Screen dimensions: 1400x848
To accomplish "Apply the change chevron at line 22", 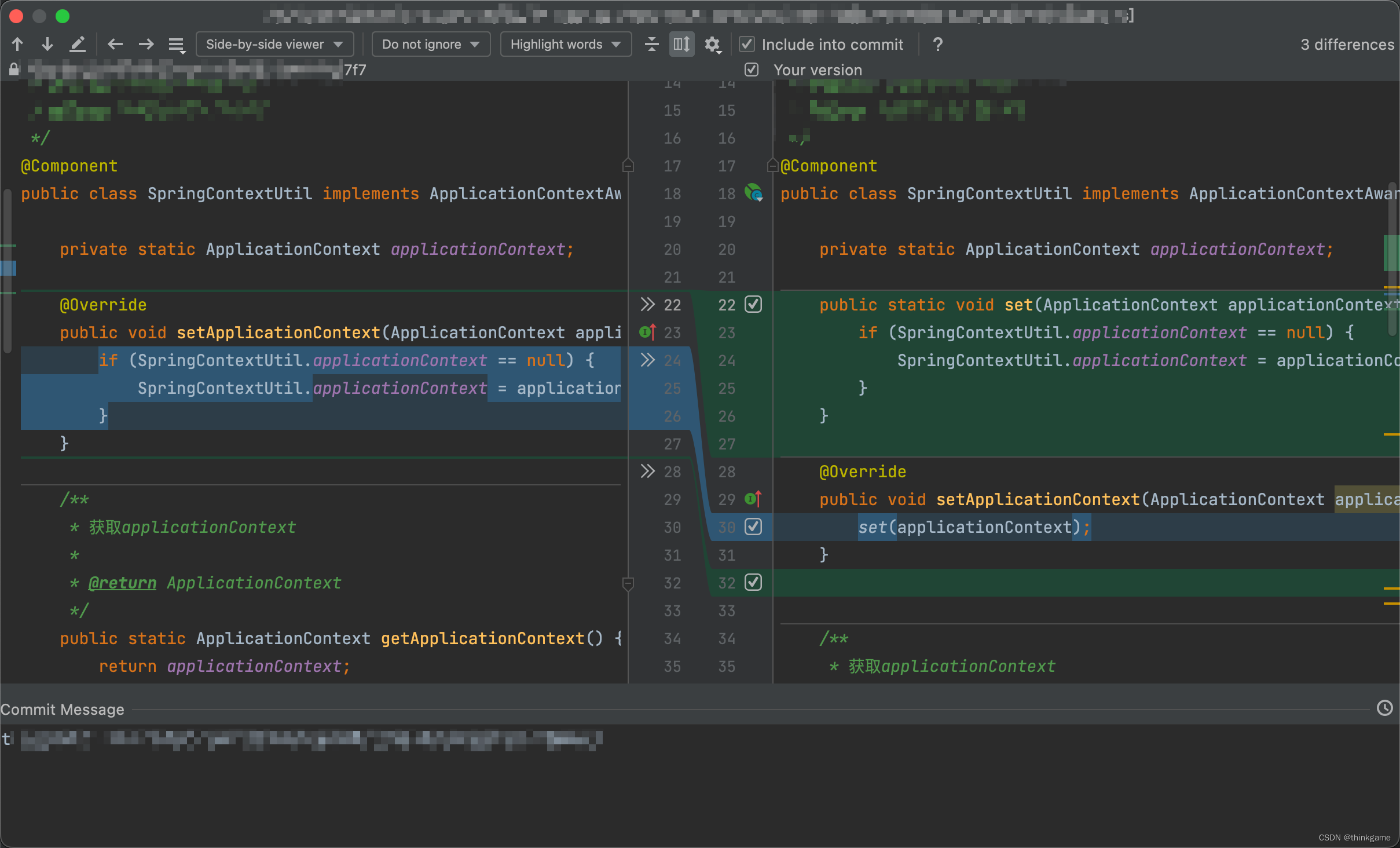I will coord(647,305).
